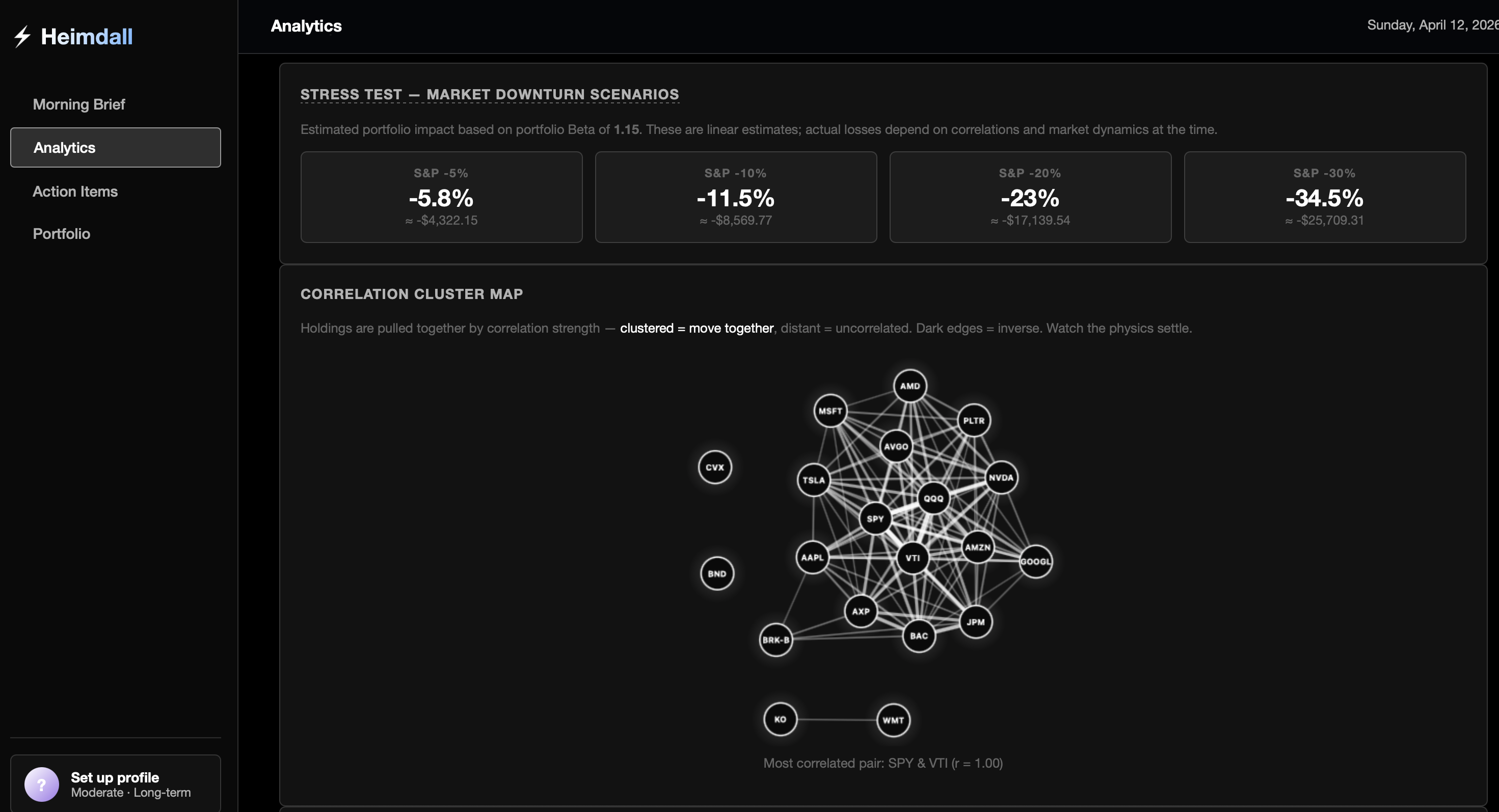Image resolution: width=1499 pixels, height=812 pixels.
Task: Click the Stress Test underlined heading
Action: click(x=489, y=94)
